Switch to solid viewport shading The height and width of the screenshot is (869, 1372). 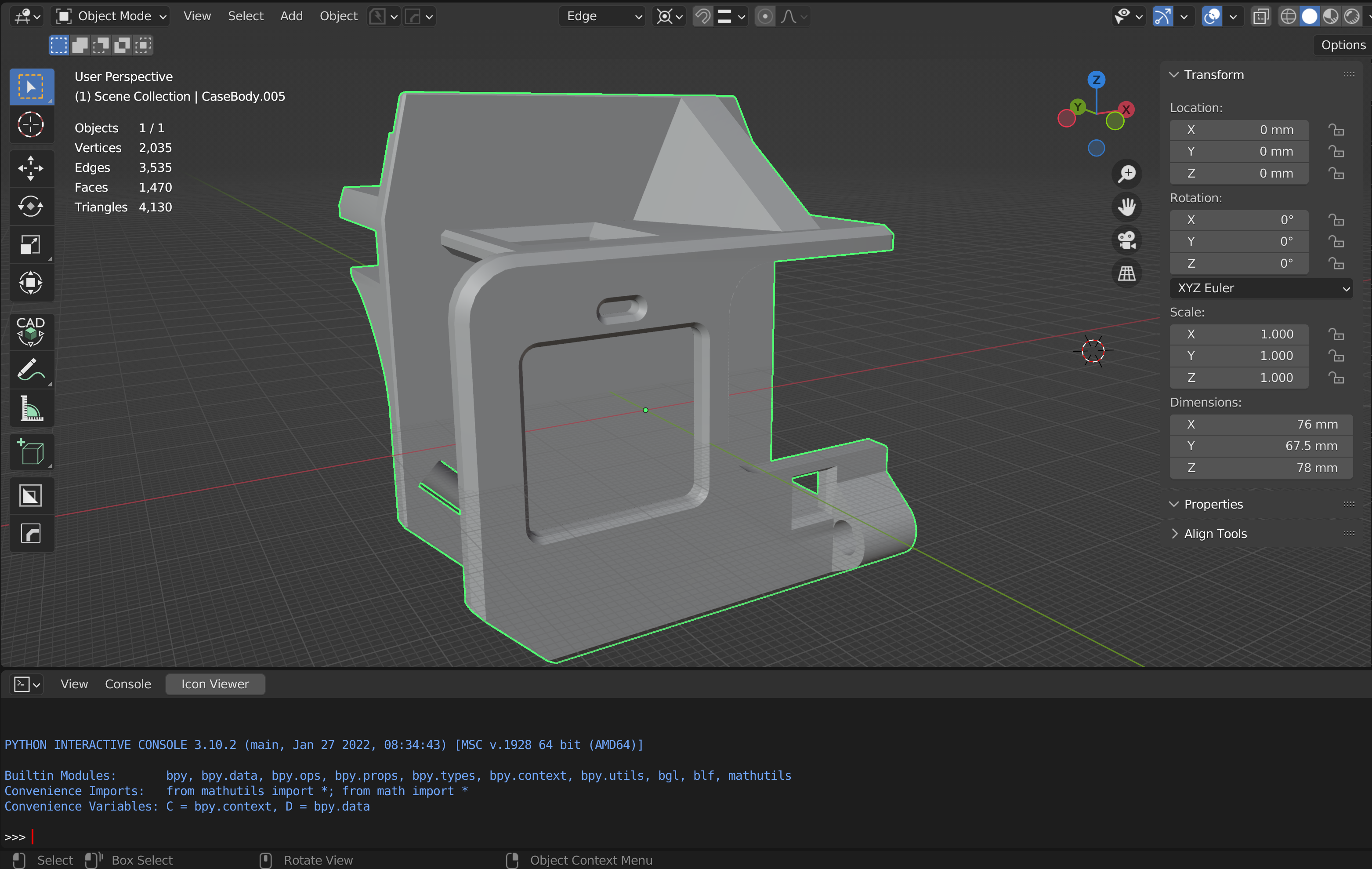(x=1309, y=17)
